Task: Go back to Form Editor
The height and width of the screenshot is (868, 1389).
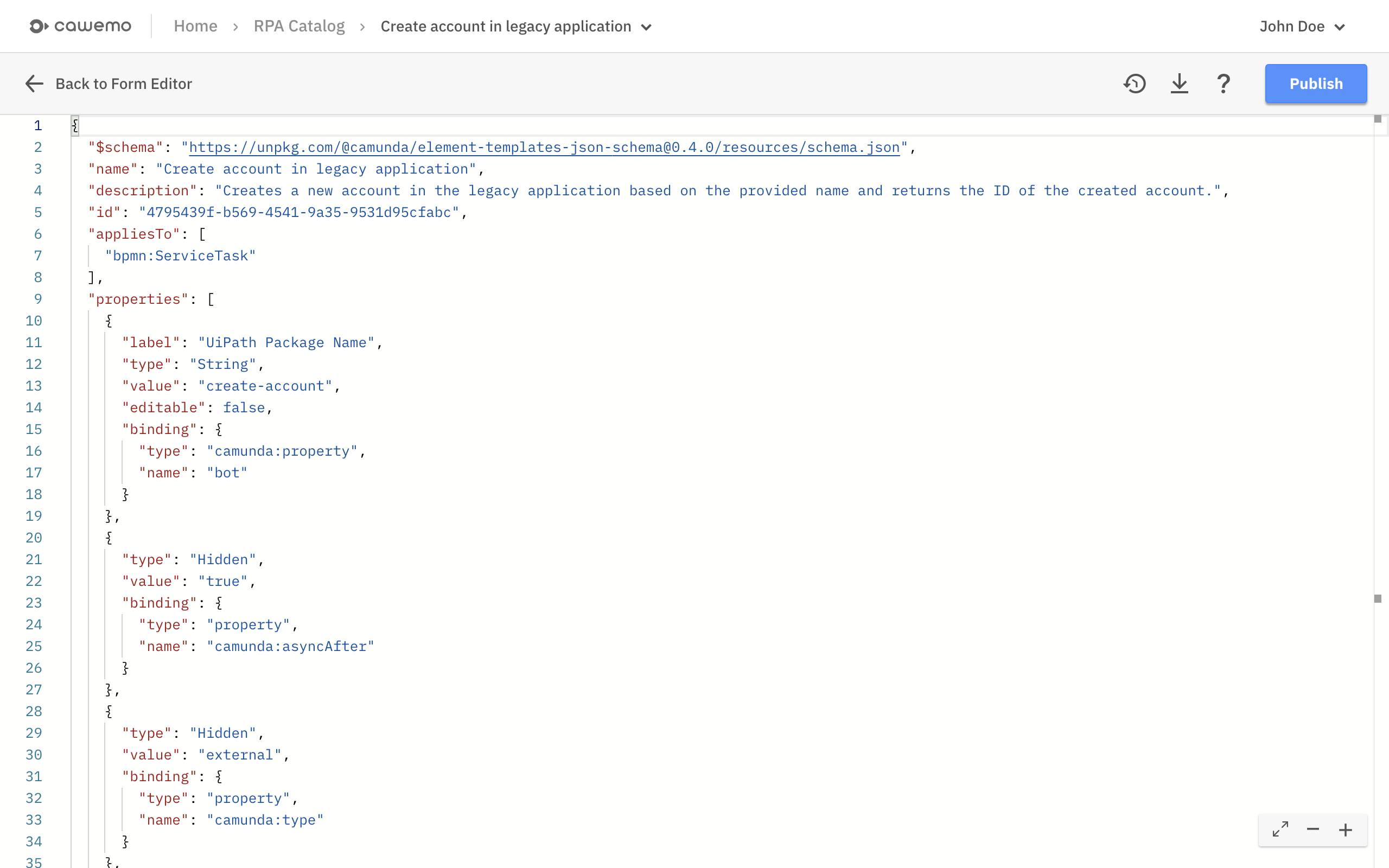Action: click(123, 84)
